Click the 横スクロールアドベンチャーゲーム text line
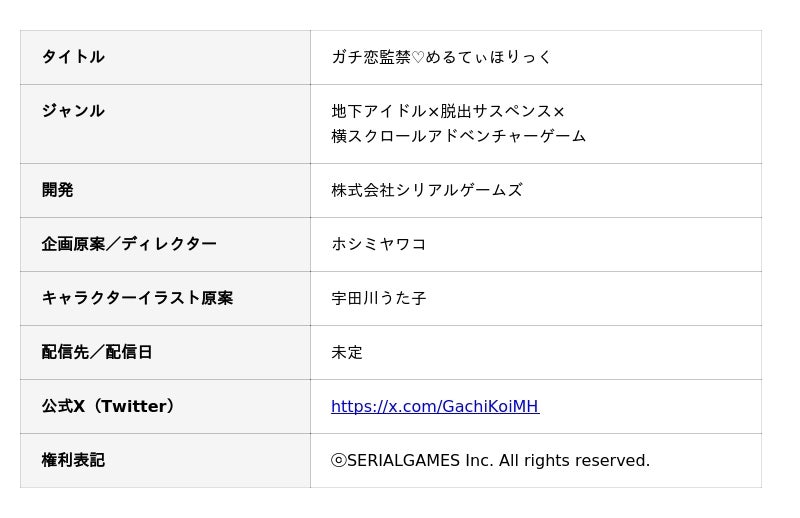 click(x=459, y=136)
